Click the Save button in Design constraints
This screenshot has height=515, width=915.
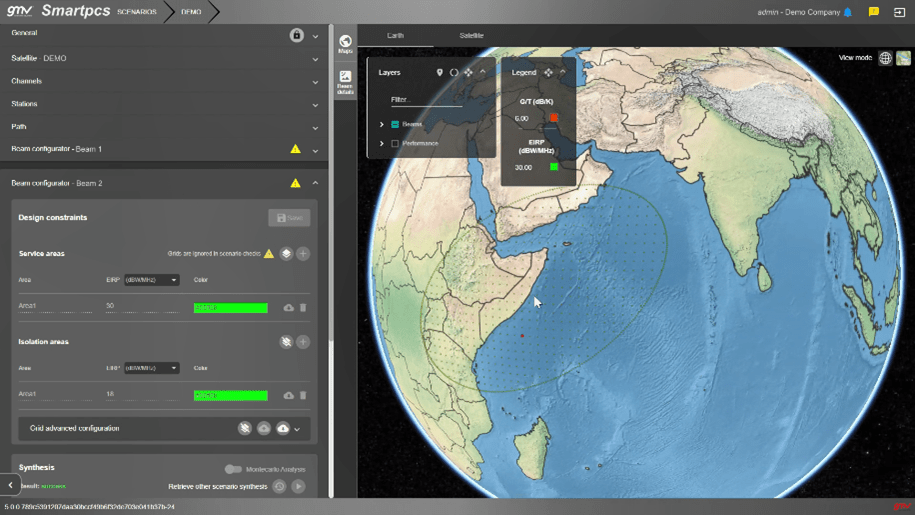pos(289,218)
